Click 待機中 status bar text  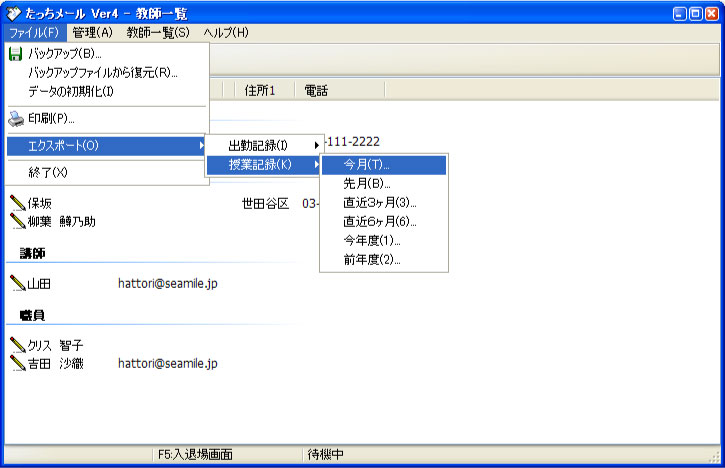tap(326, 455)
